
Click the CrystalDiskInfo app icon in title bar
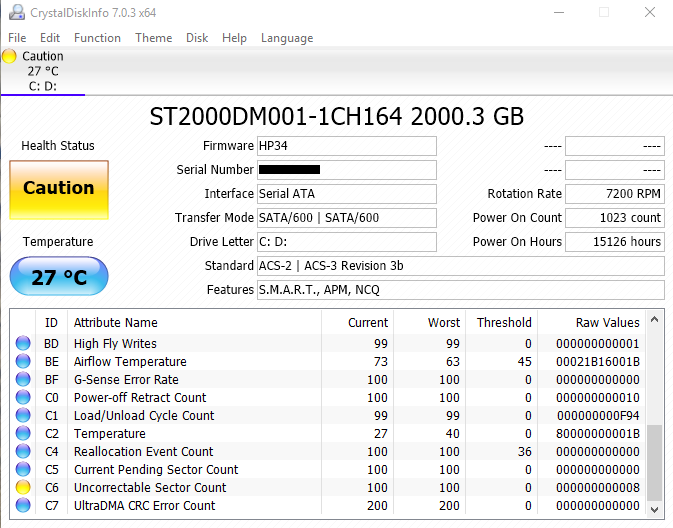click(17, 12)
